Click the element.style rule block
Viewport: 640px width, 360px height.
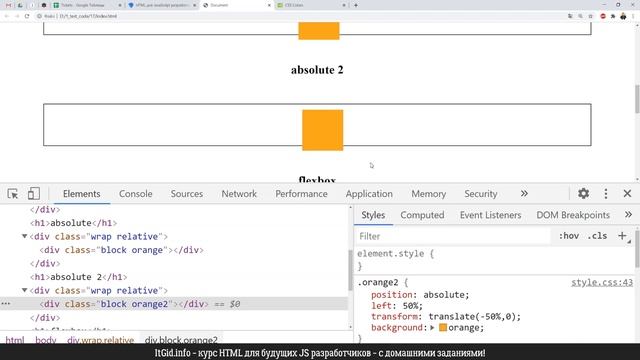click(494, 260)
